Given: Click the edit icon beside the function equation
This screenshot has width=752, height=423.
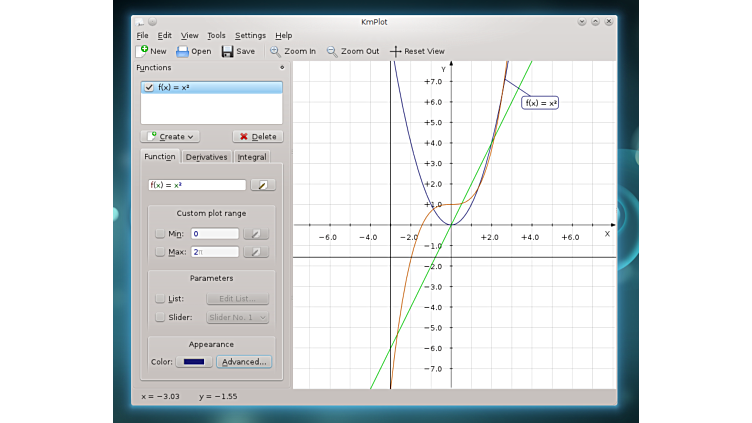Looking at the screenshot, I should (262, 185).
